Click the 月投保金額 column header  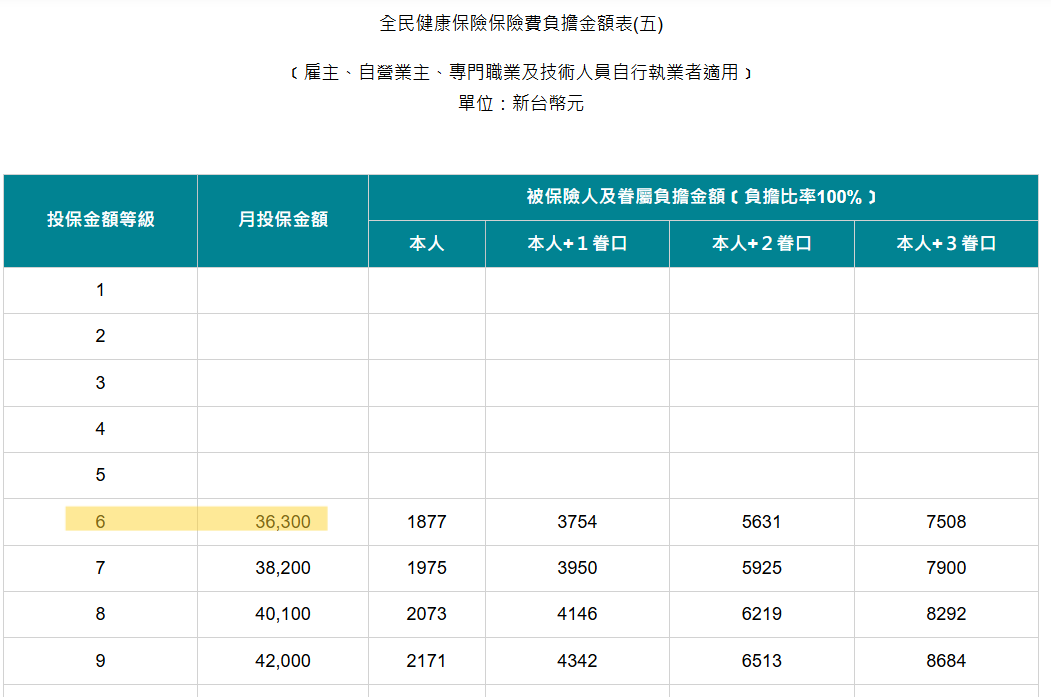pyautogui.click(x=282, y=220)
